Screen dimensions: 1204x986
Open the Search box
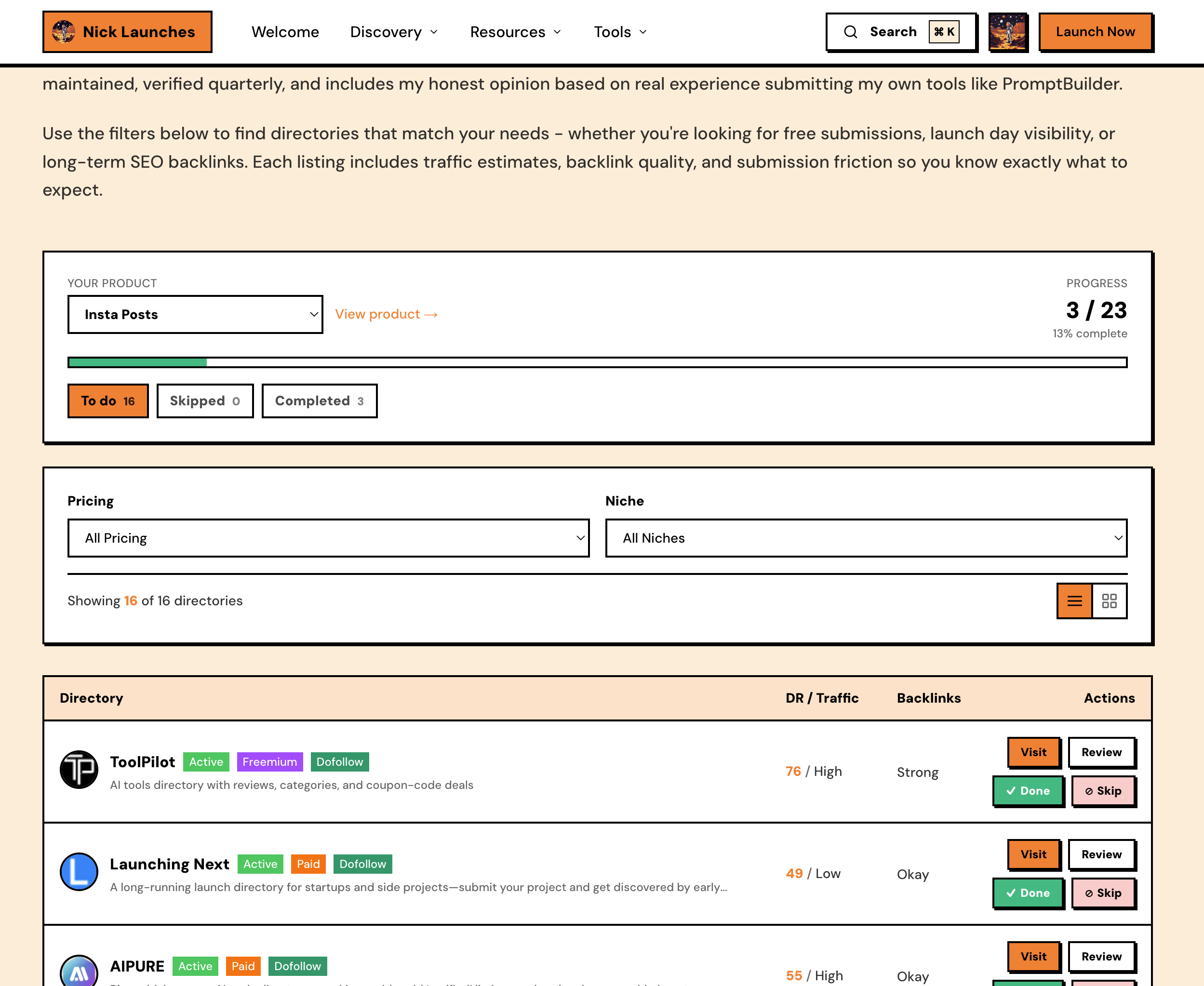click(x=901, y=32)
